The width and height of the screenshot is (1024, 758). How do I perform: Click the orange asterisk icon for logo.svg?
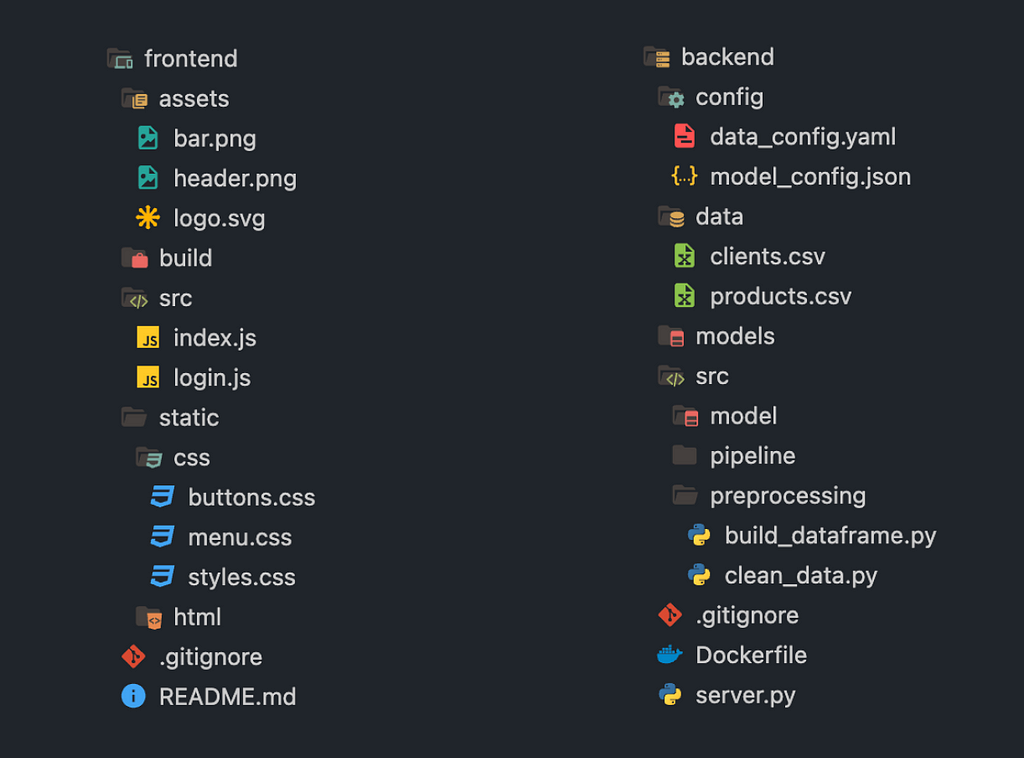coord(148,217)
